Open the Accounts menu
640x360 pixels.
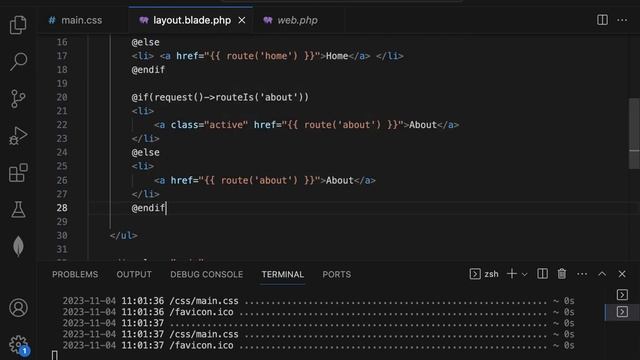point(18,308)
